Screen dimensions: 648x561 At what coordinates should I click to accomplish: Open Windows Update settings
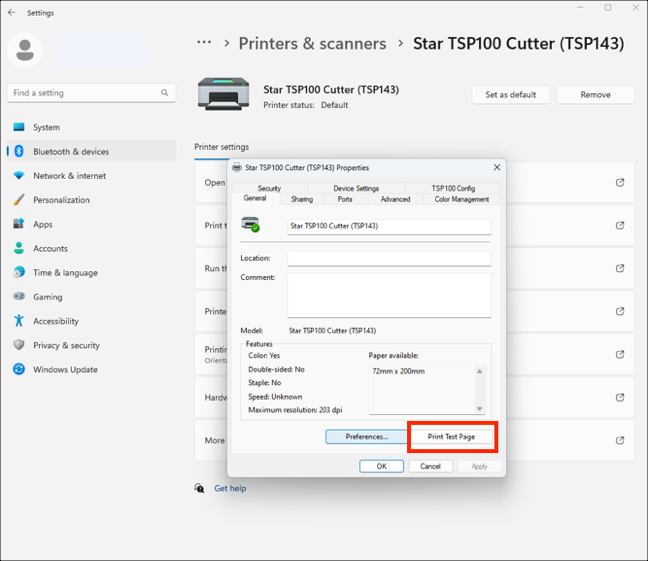tap(92, 369)
